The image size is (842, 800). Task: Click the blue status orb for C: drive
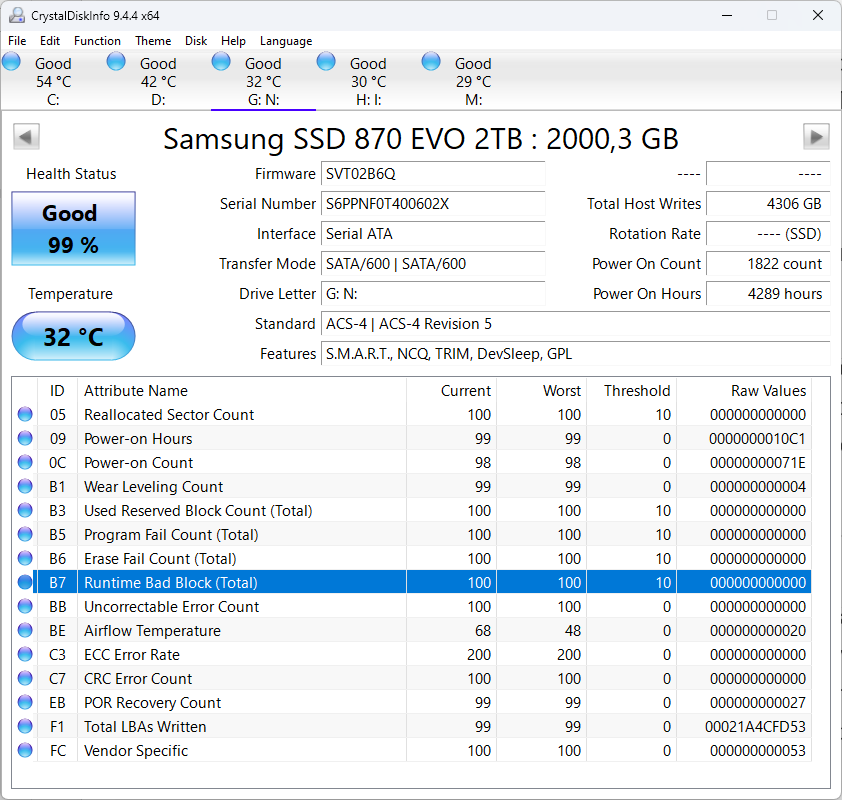pos(11,61)
